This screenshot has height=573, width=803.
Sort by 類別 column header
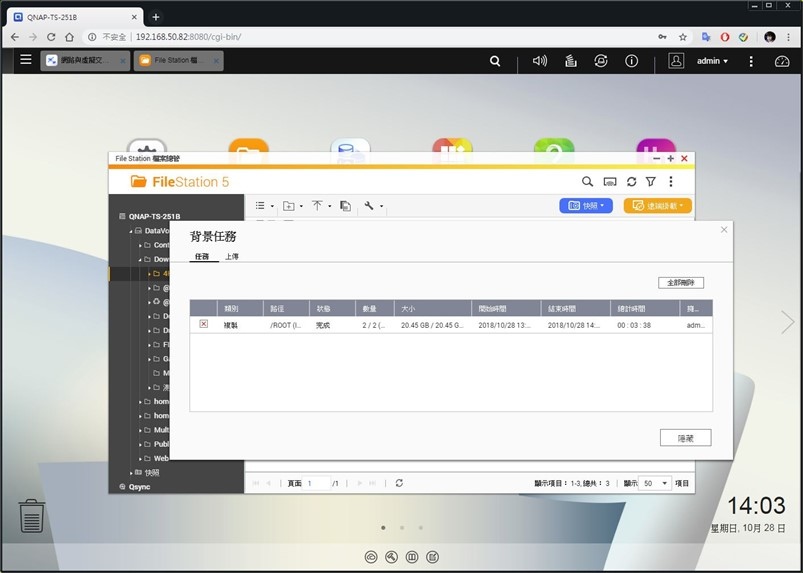coord(240,308)
